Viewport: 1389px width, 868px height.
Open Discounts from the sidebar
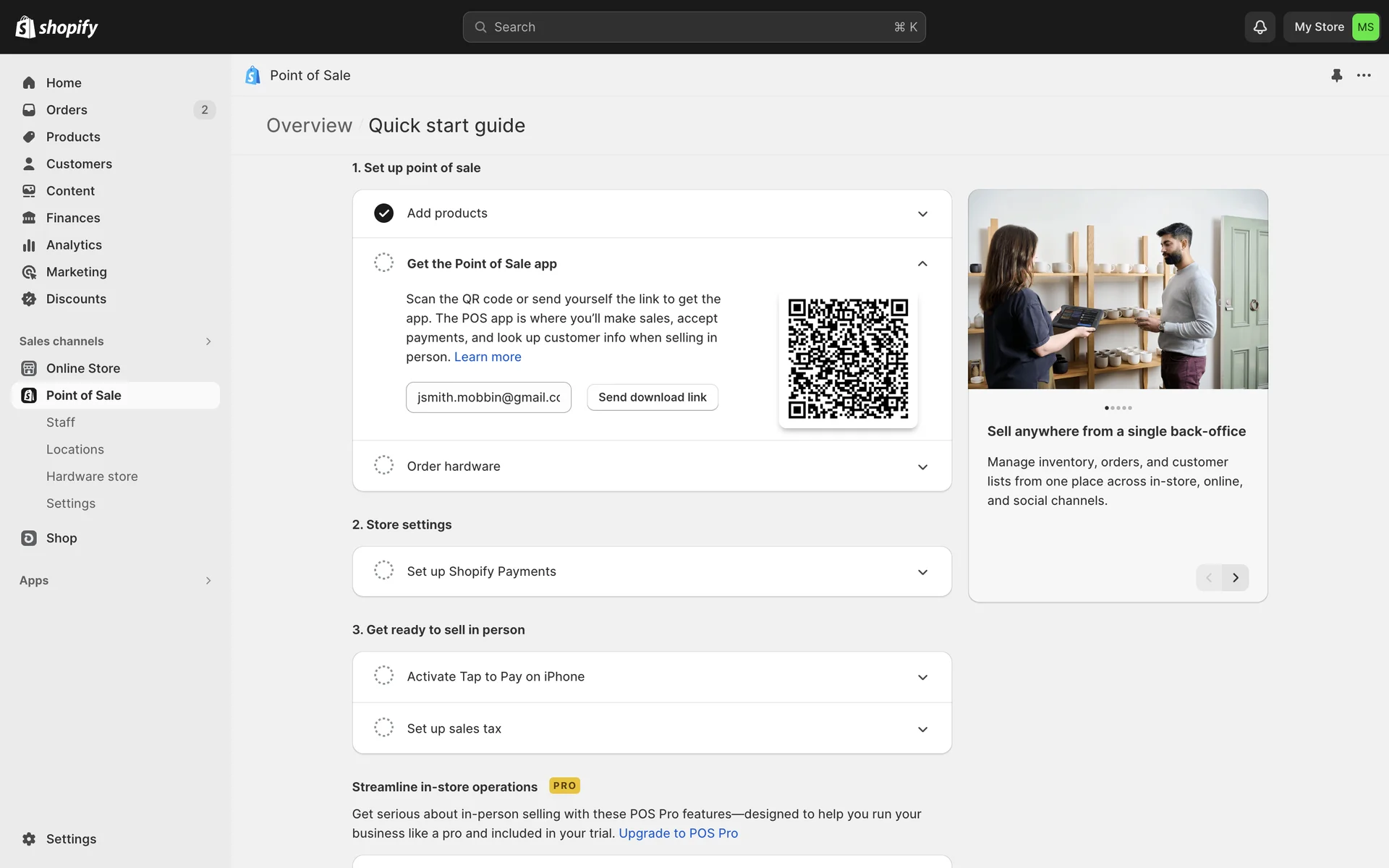click(76, 299)
